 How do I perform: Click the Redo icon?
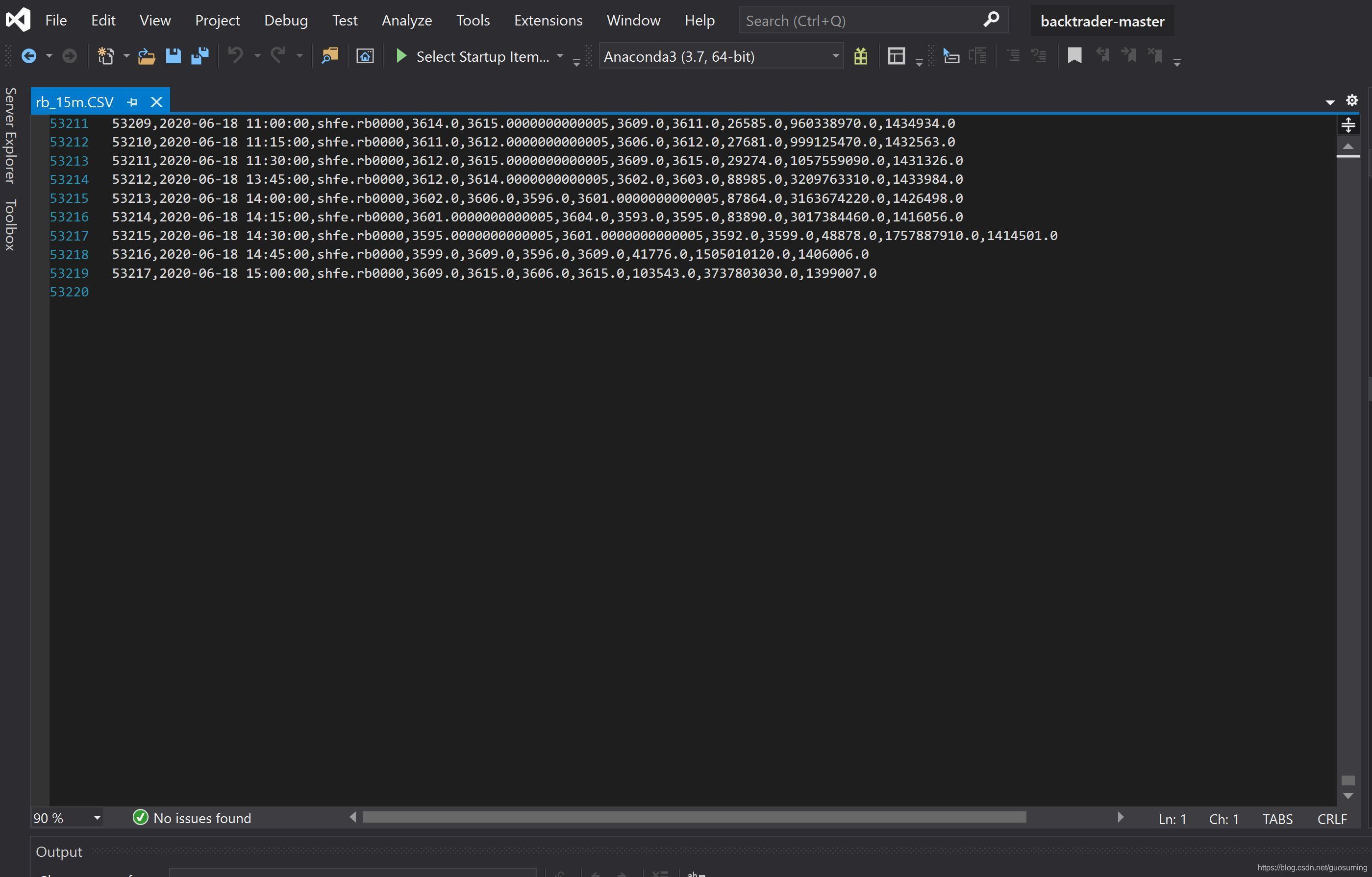[x=278, y=56]
